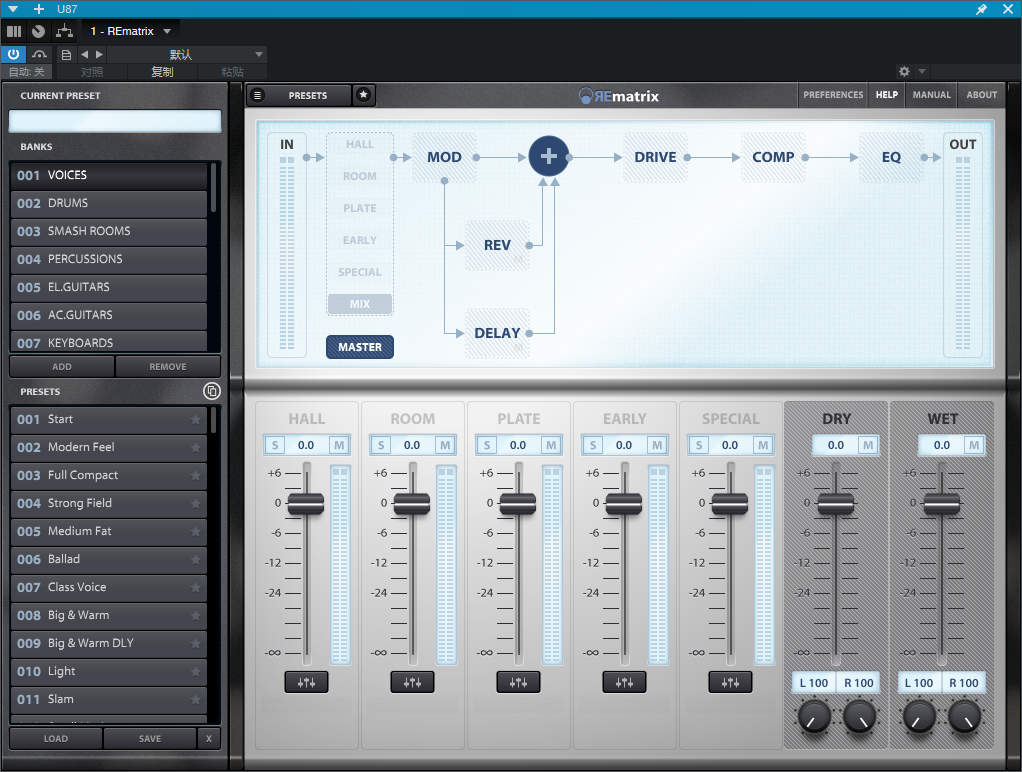Open the REV module block
The width and height of the screenshot is (1022, 772).
pyautogui.click(x=497, y=245)
